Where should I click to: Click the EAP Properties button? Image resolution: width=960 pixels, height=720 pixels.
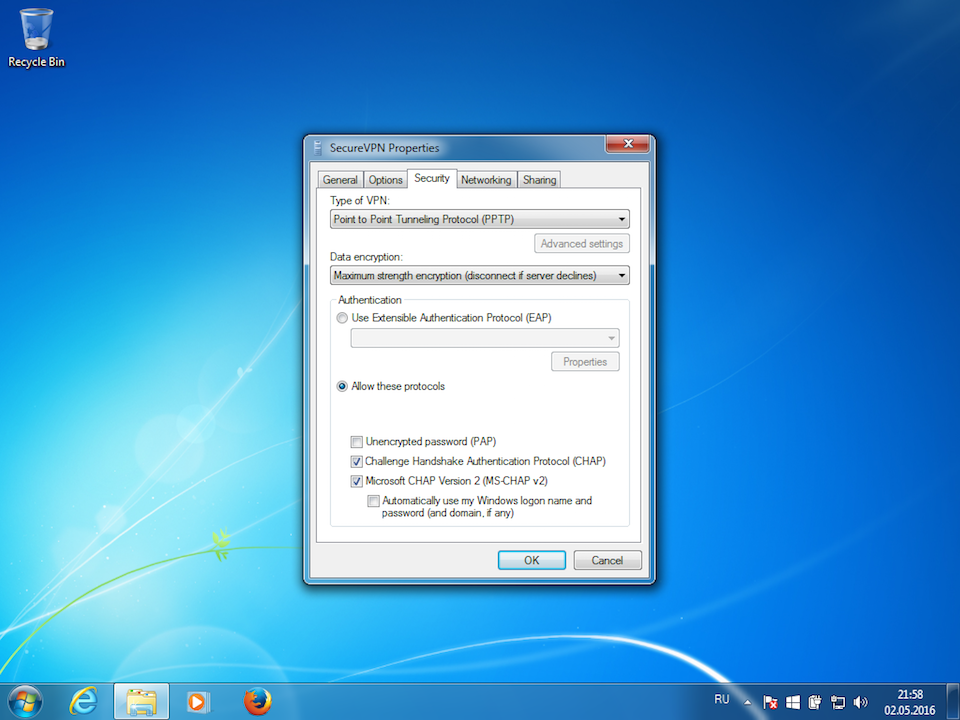point(585,362)
